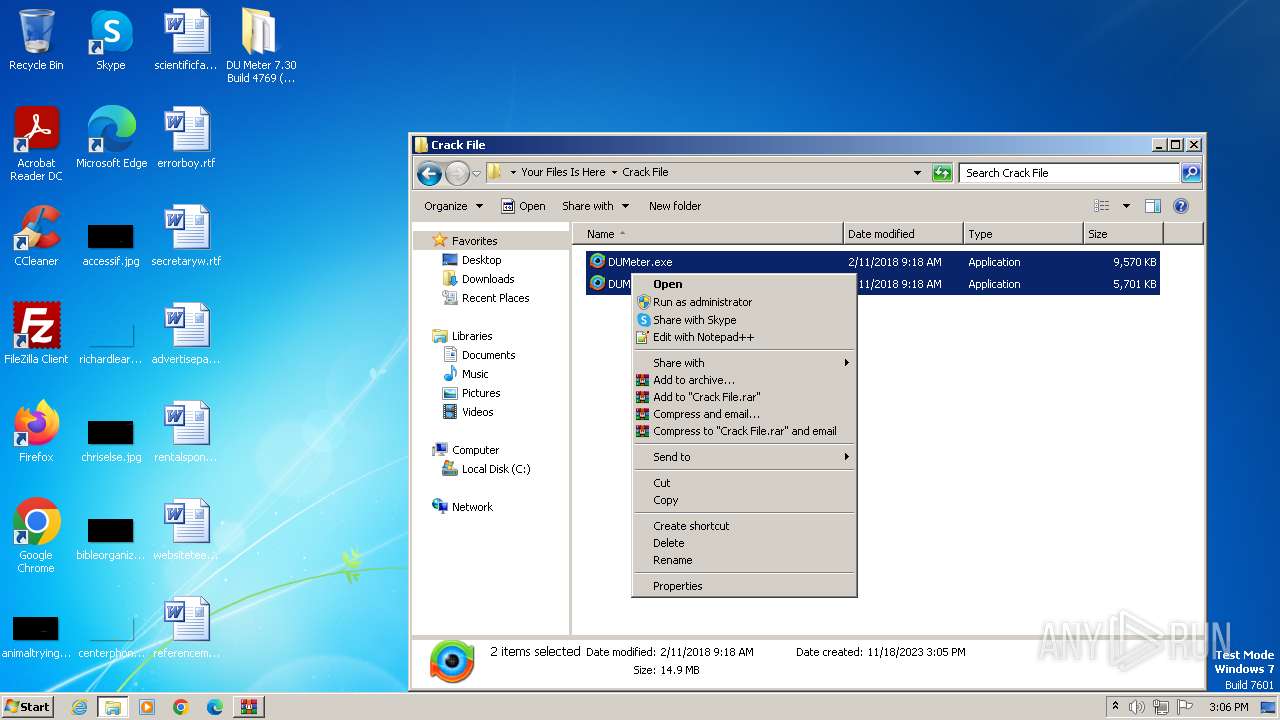Click the Back navigation arrow in Explorer
The width and height of the screenshot is (1280, 720).
coord(429,173)
